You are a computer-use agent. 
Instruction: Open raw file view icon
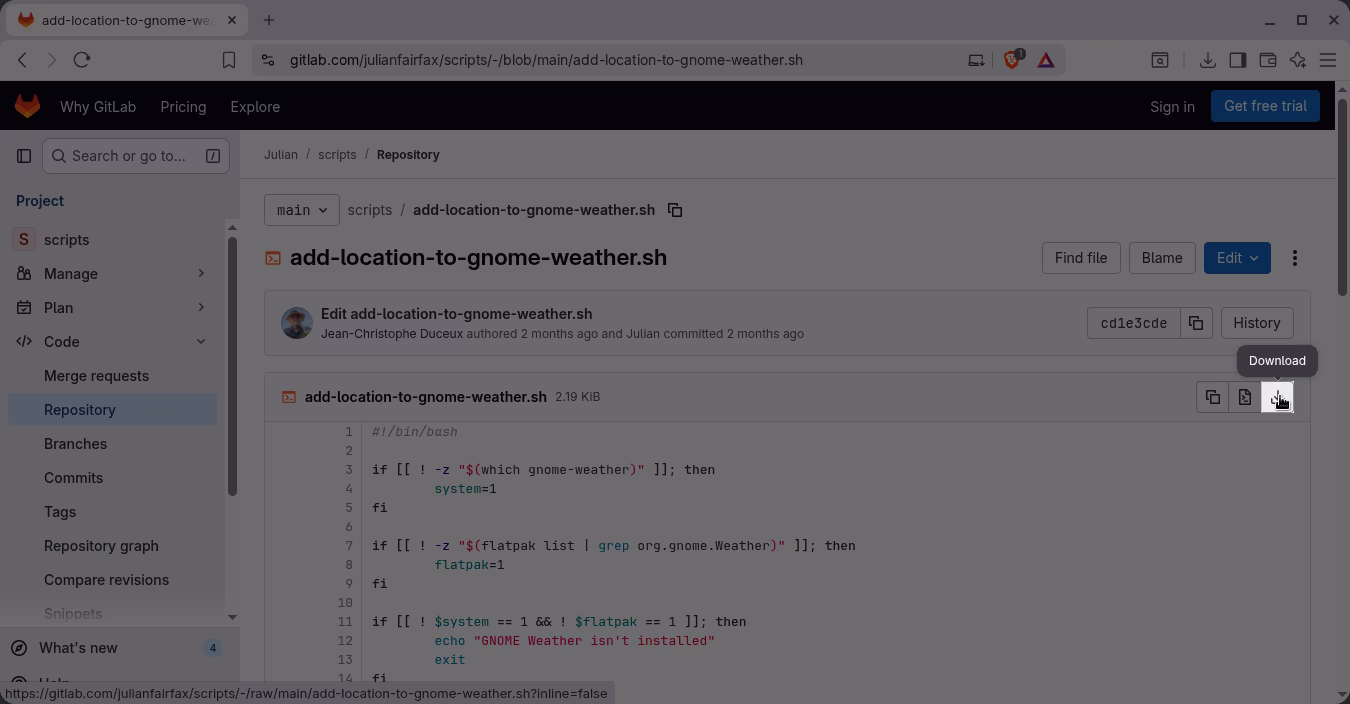point(1245,398)
